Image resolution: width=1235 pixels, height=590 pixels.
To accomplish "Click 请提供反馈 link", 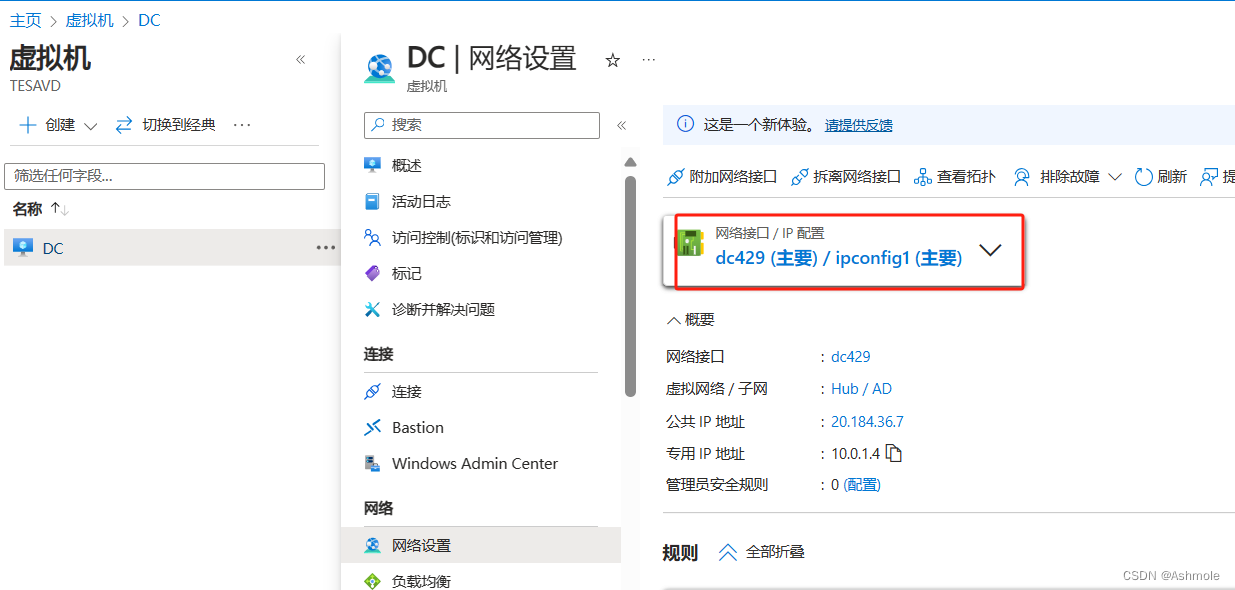I will (x=859, y=125).
